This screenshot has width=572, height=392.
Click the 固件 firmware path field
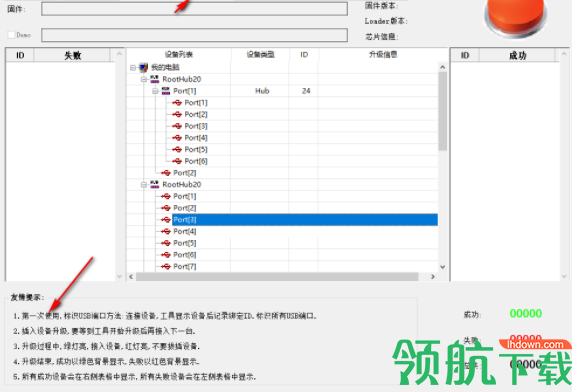[194, 9]
